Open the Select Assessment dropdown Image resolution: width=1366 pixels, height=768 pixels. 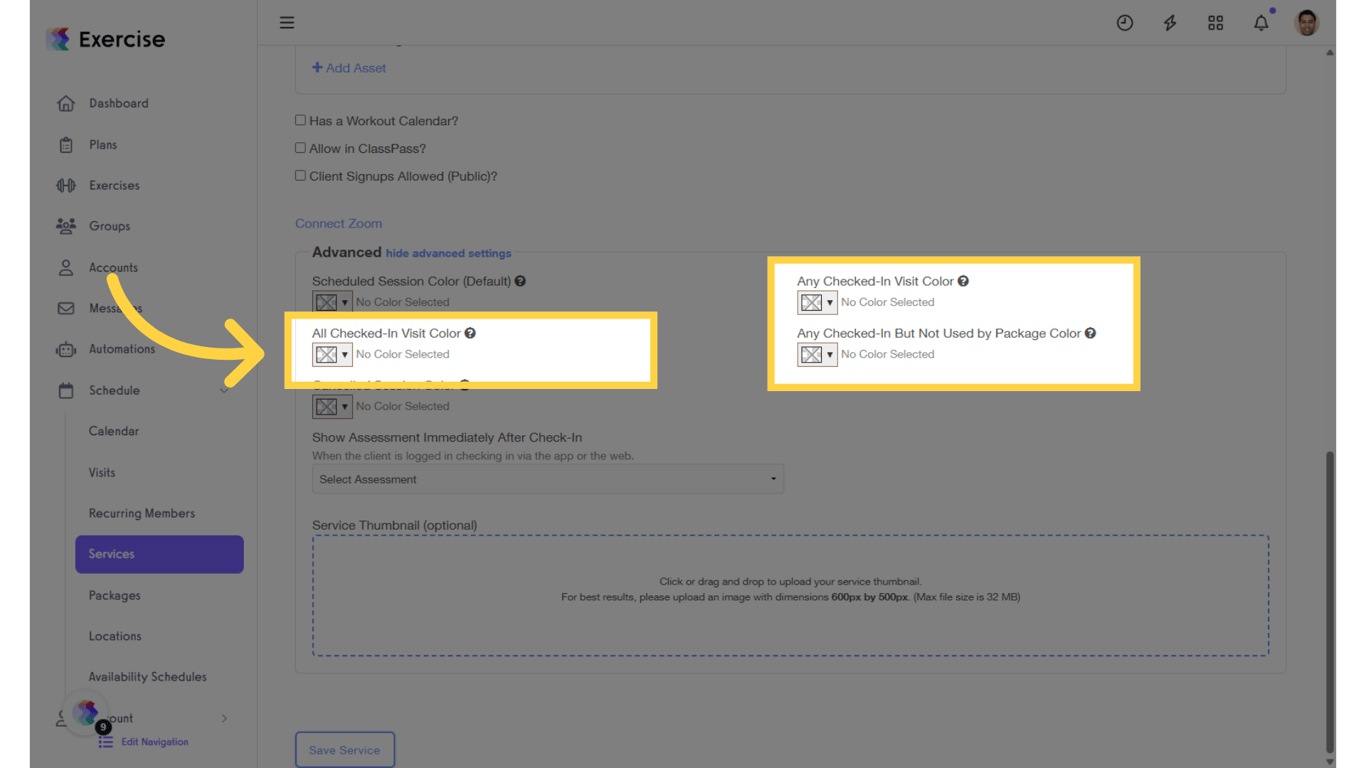548,479
